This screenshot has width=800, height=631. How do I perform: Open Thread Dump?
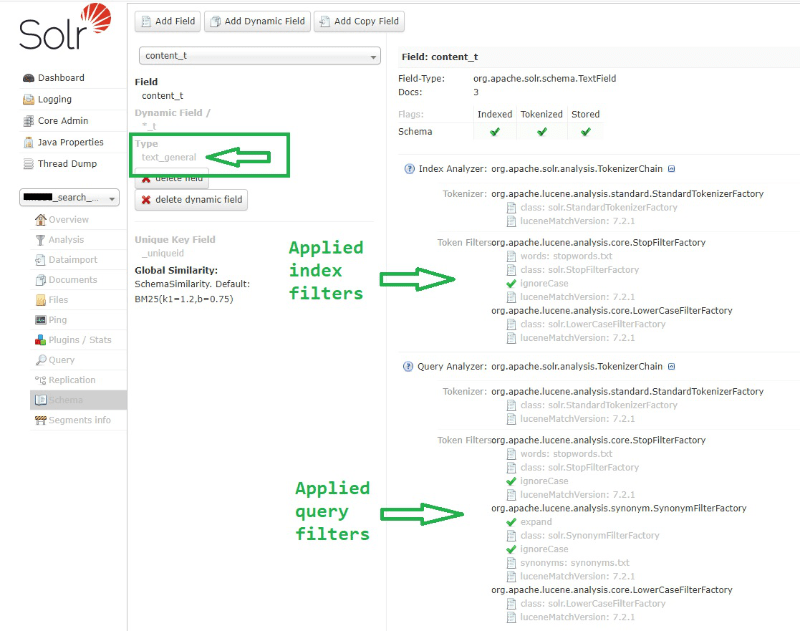pos(67,163)
